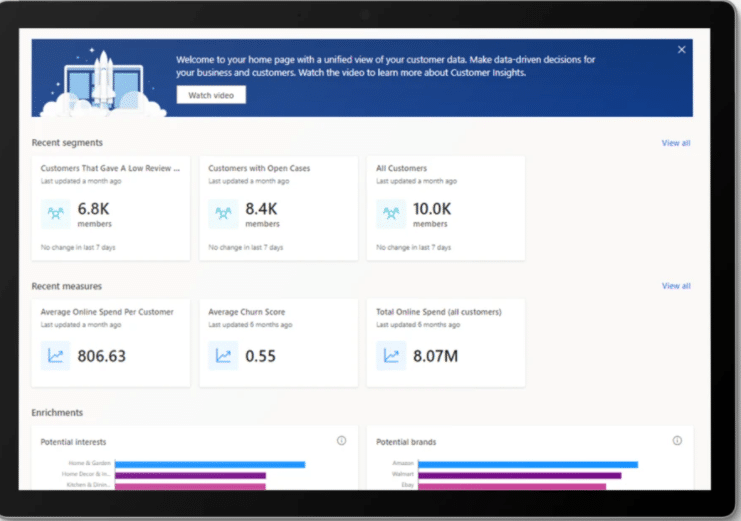Click the Home & Garden blue bar

pos(210,464)
